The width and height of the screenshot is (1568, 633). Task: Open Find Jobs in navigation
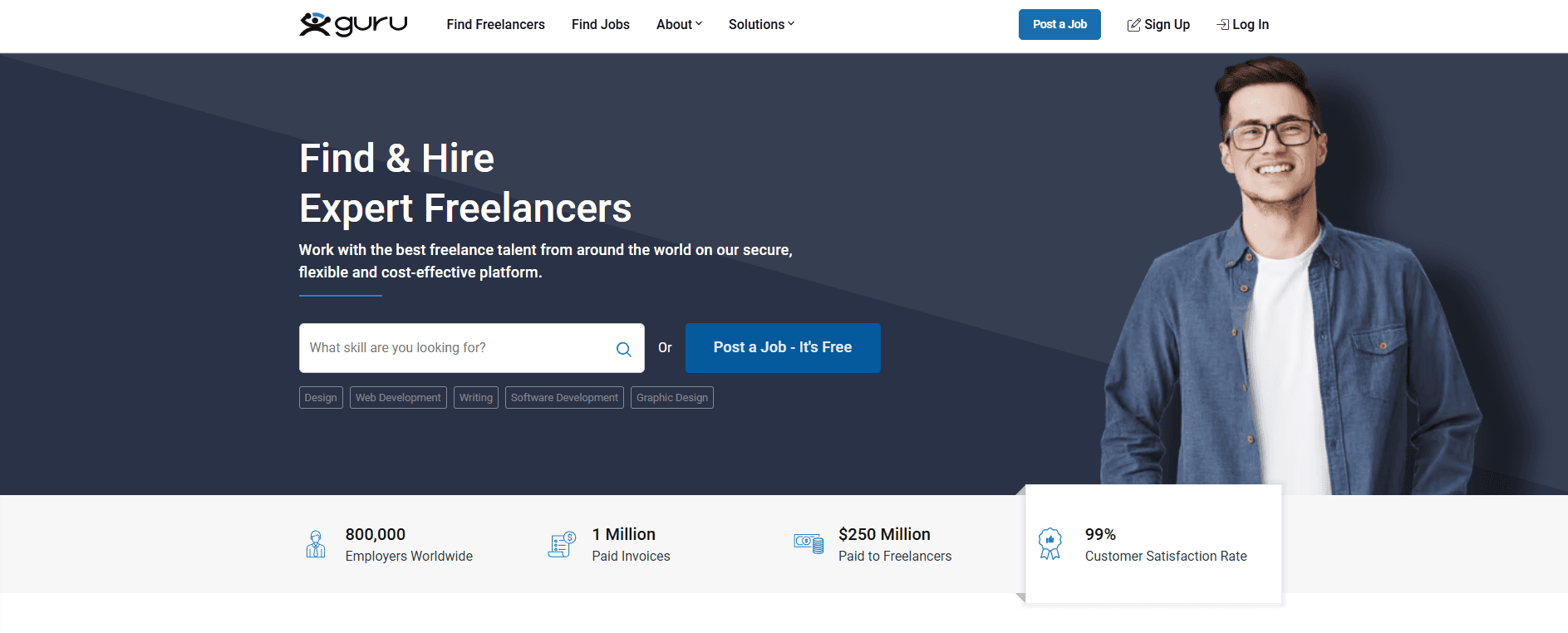tap(600, 25)
